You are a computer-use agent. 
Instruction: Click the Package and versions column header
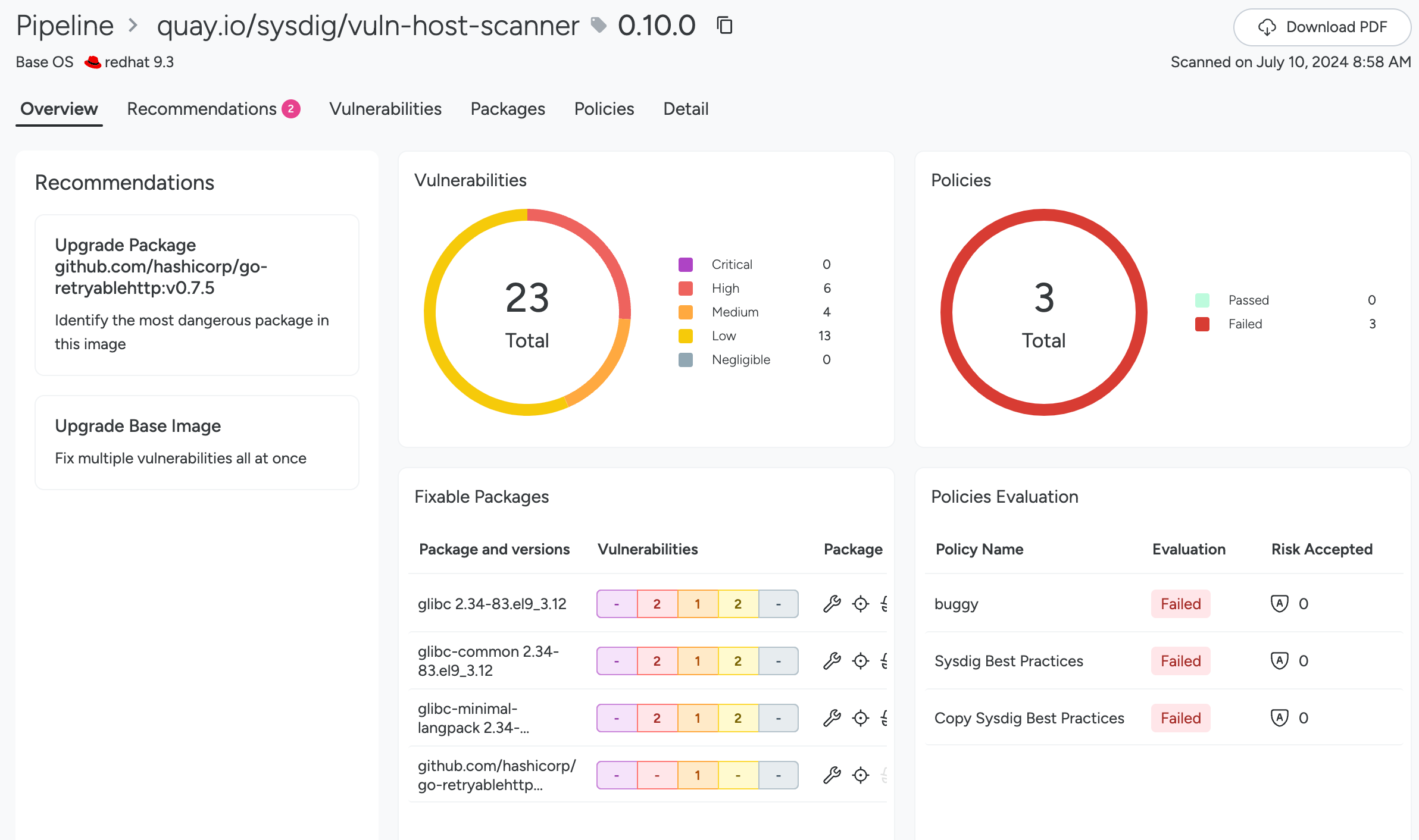pyautogui.click(x=495, y=549)
